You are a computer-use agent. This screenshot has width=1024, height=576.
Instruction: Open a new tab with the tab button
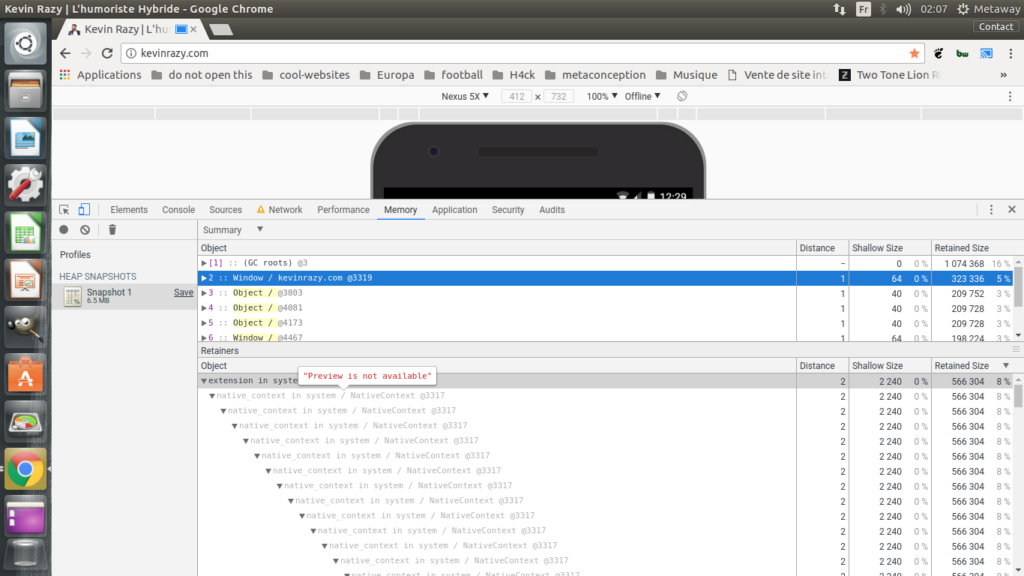click(x=221, y=29)
